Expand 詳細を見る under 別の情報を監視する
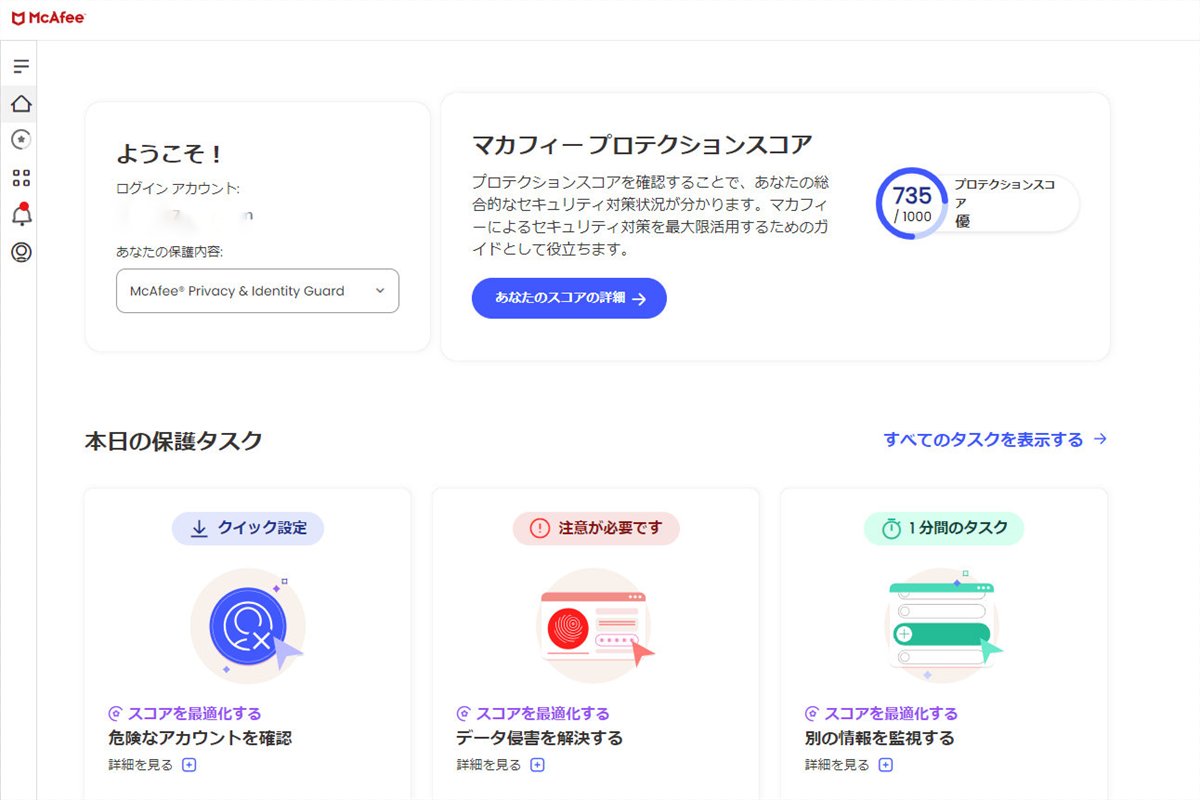 (848, 765)
